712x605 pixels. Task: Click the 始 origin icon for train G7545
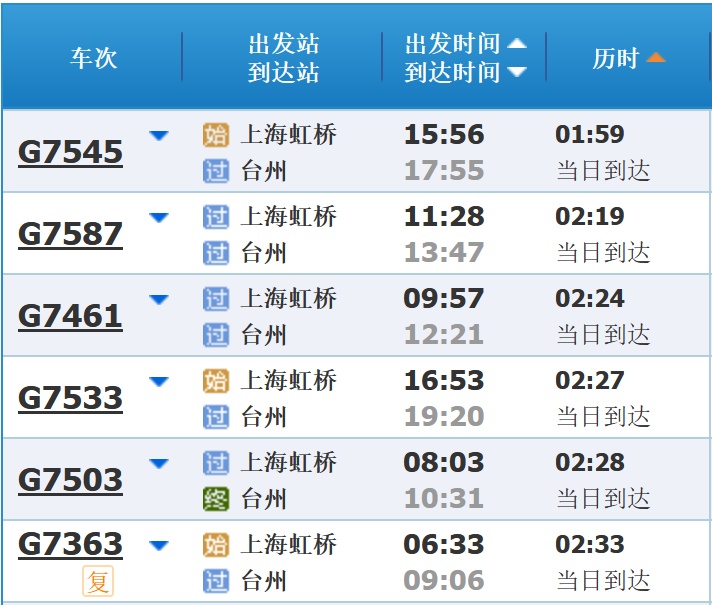(x=216, y=135)
